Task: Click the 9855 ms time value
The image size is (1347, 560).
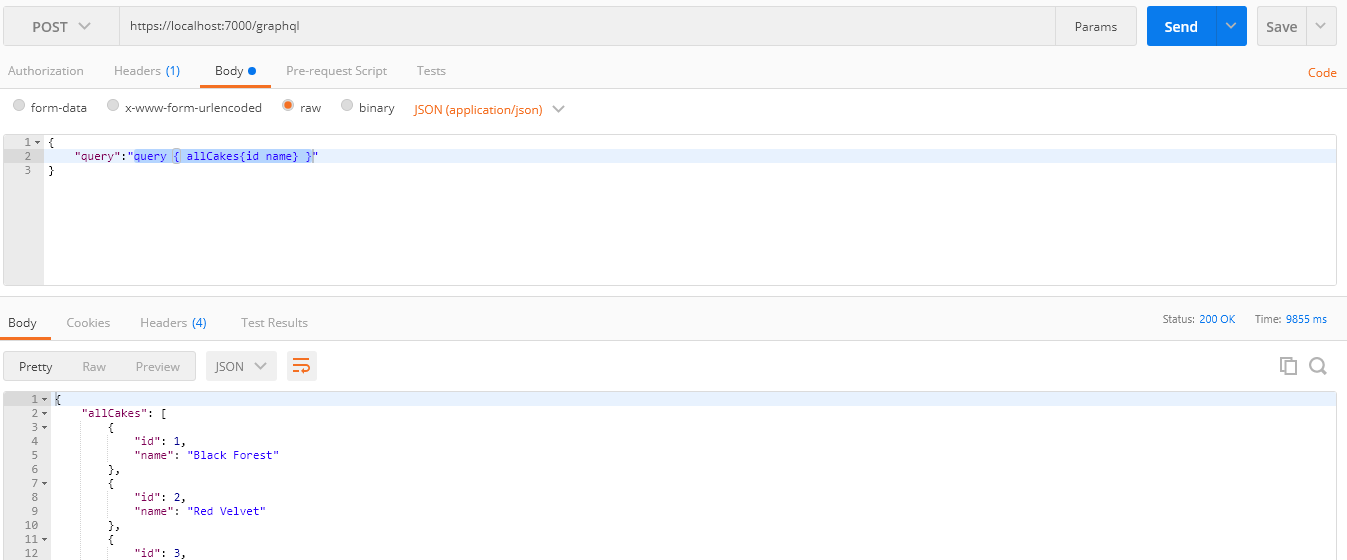Action: point(1306,319)
